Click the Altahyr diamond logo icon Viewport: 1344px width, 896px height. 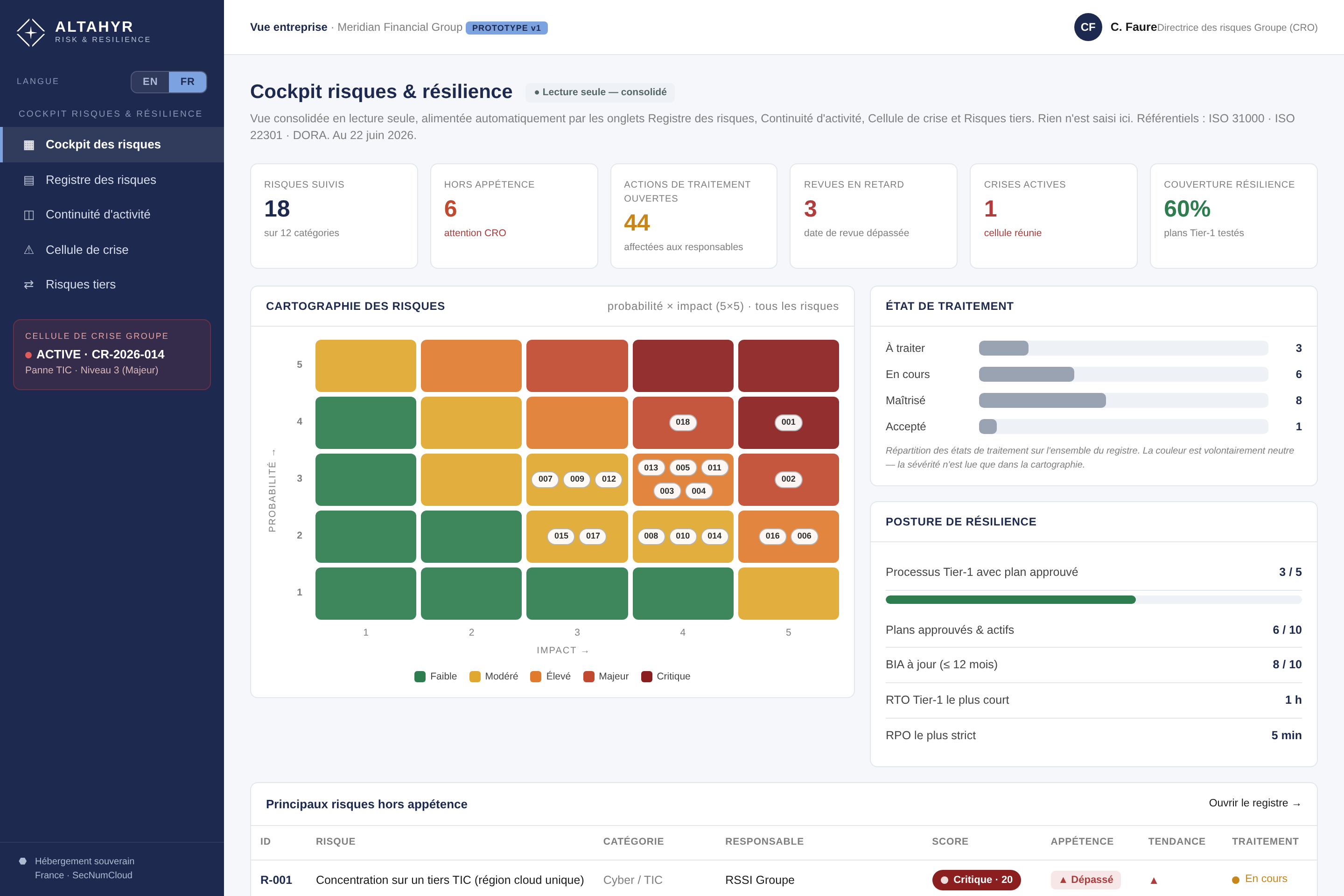[x=30, y=33]
